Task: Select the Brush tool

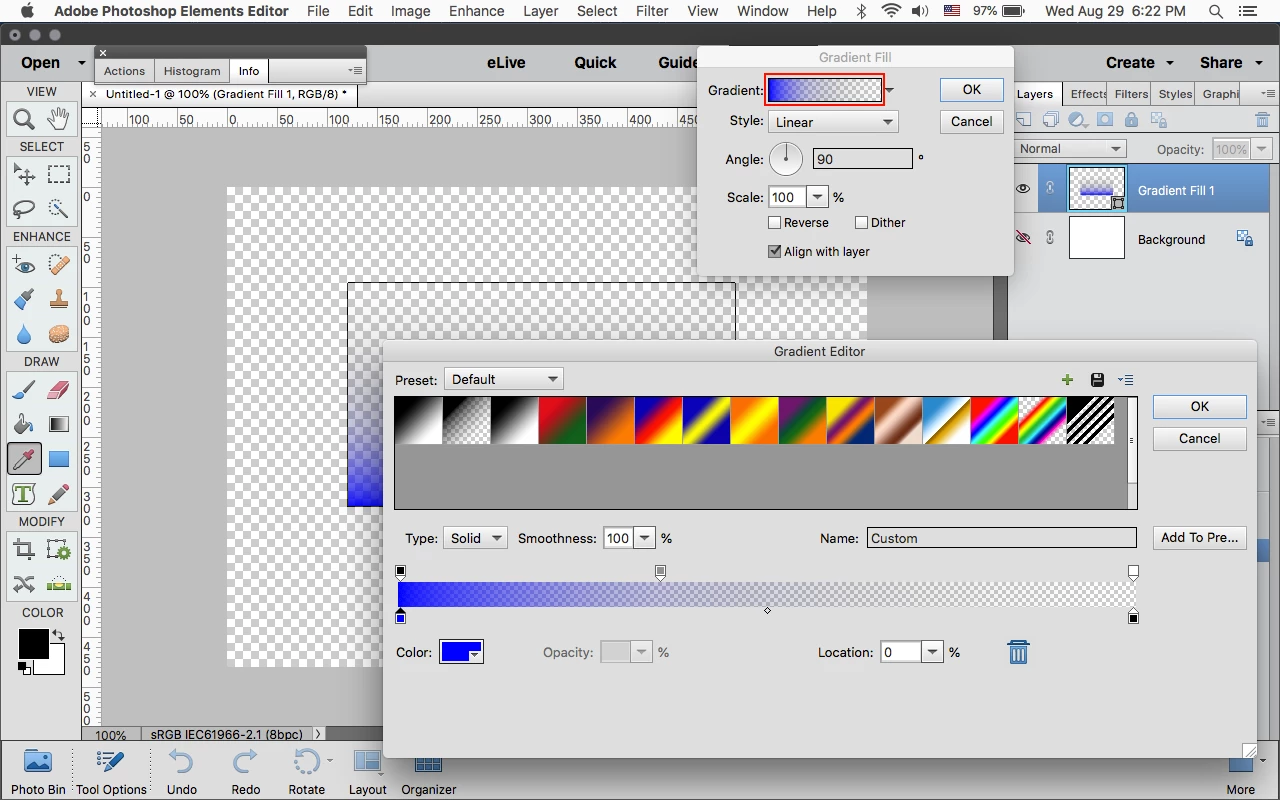Action: pos(24,390)
